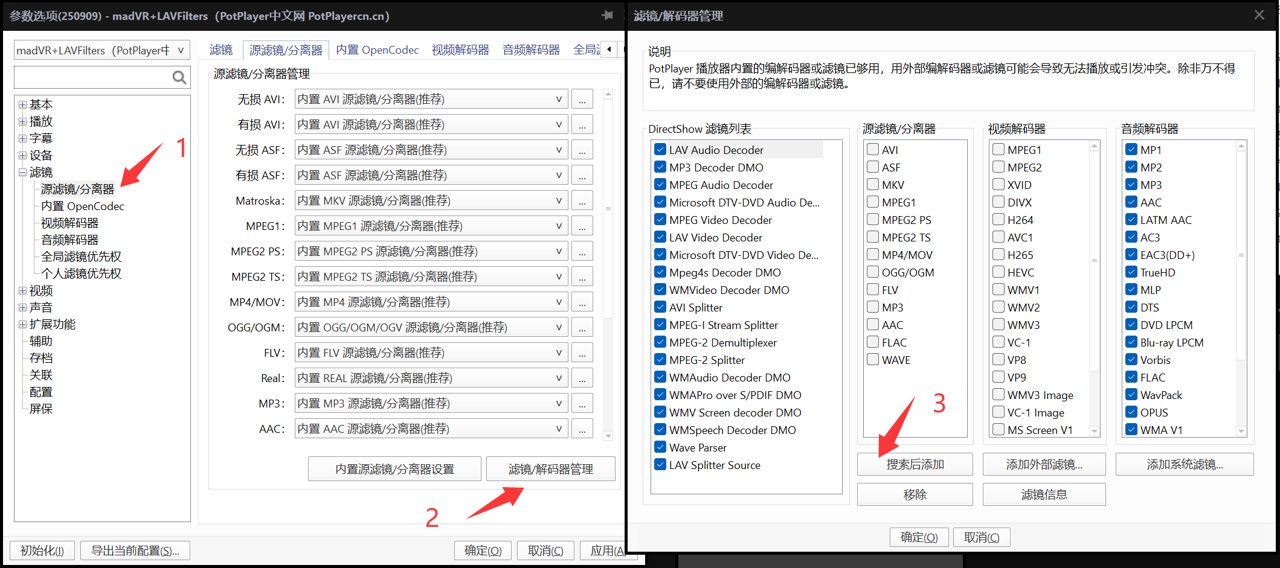The height and width of the screenshot is (568, 1280).
Task: Uncheck the AAC audio decoder checkbox
Action: pyautogui.click(x=1131, y=202)
